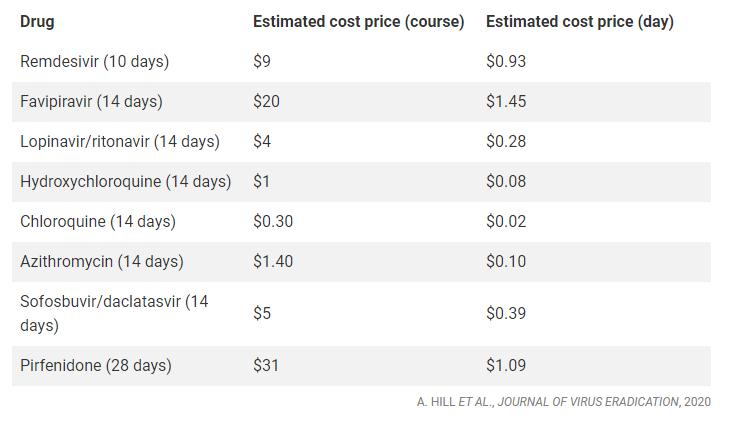Screen dimensions: 732x424
Task: Select the Chloroquine (14 days) cell
Action: (x=97, y=221)
